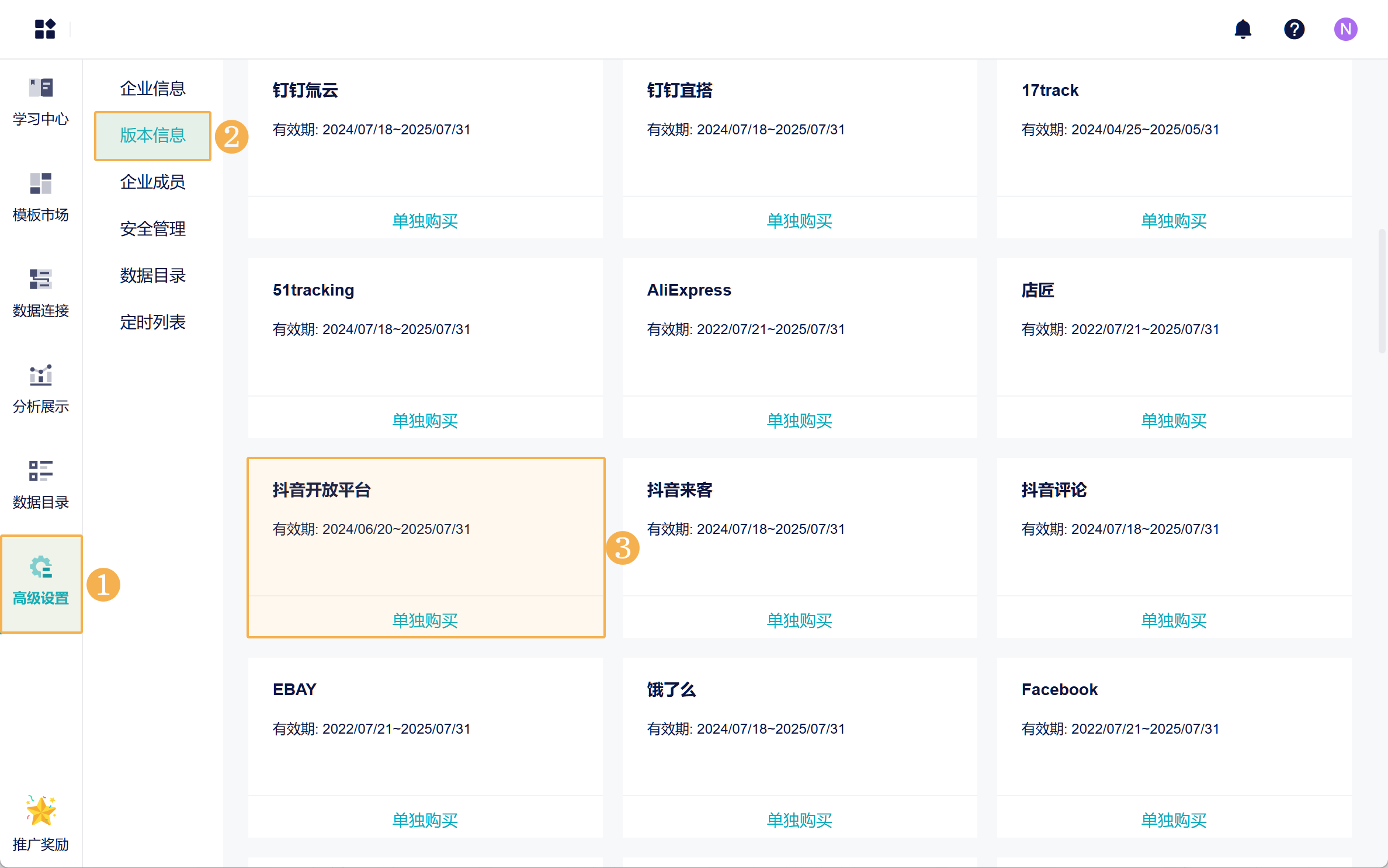Open 定时列表 in the submenu
The height and width of the screenshot is (868, 1388).
[x=152, y=322]
